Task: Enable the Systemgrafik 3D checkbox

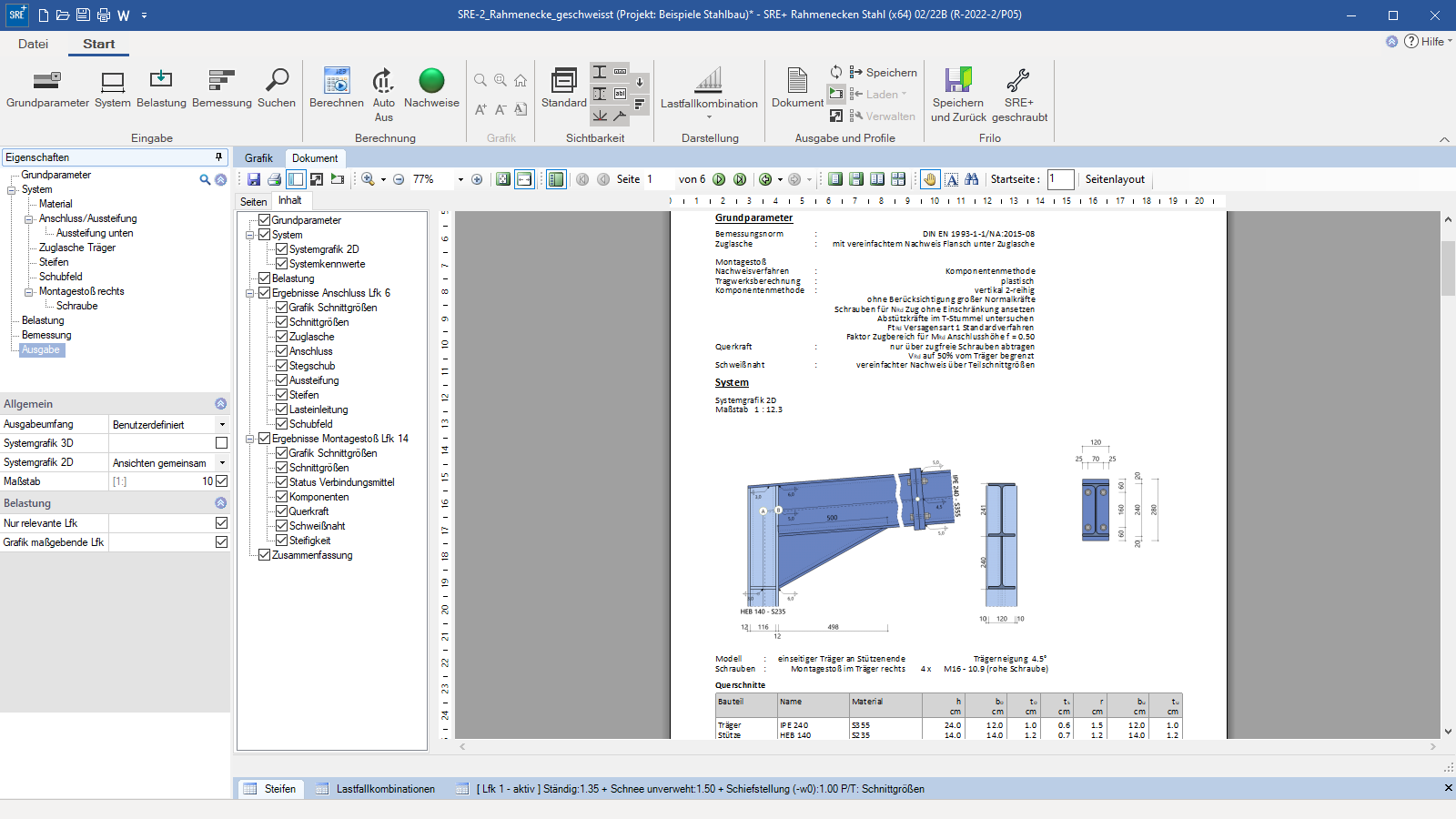Action: (x=221, y=443)
